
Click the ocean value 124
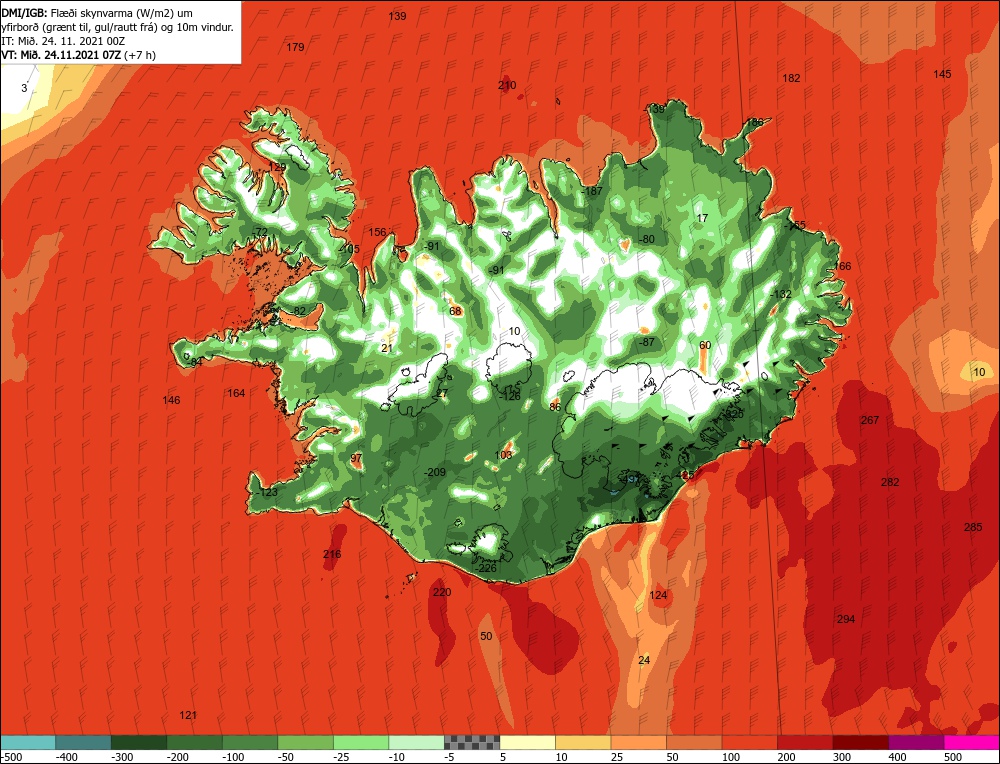(x=658, y=596)
